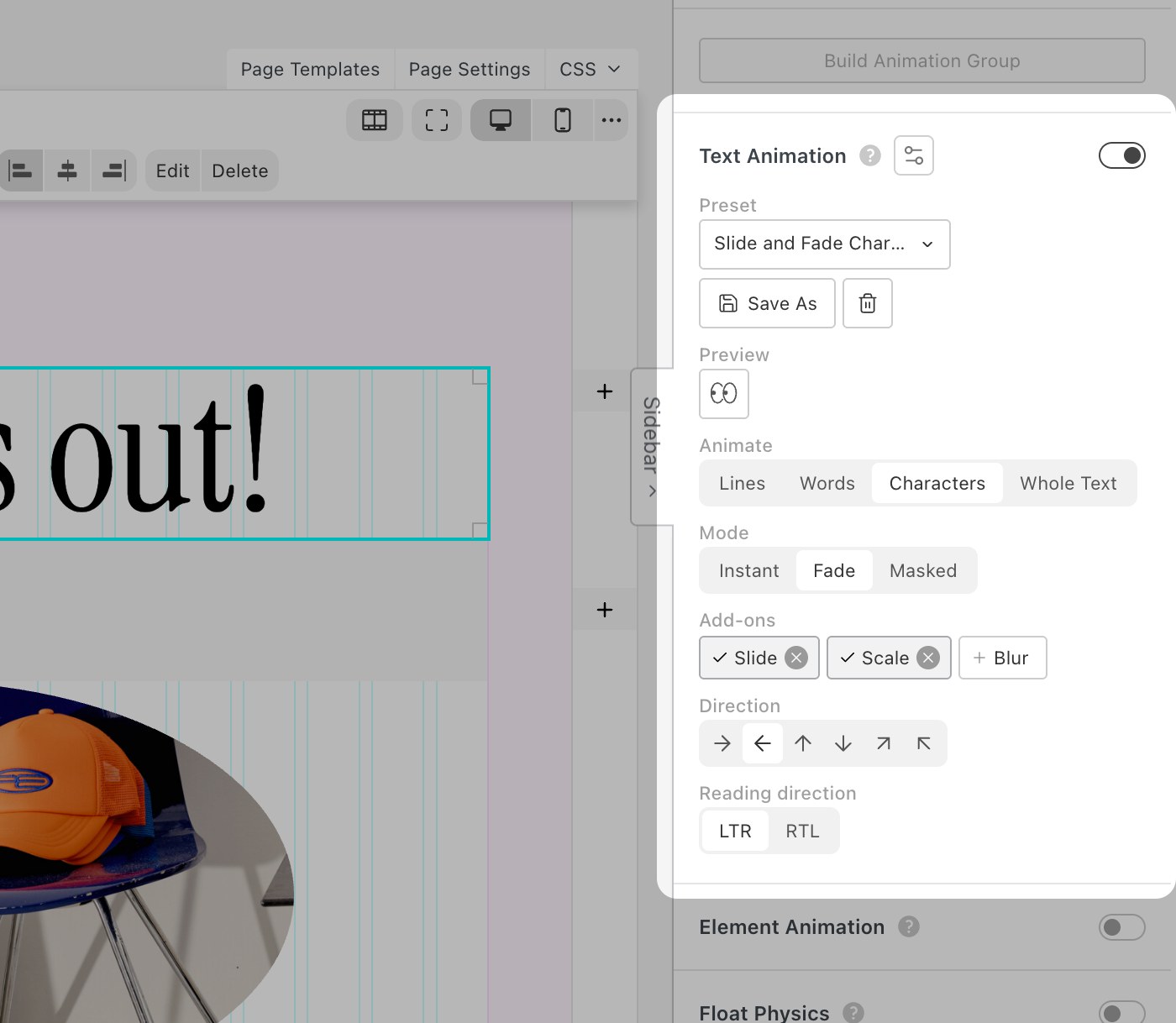The width and height of the screenshot is (1176, 1023).
Task: Click the upper plus add-section button
Action: (605, 391)
